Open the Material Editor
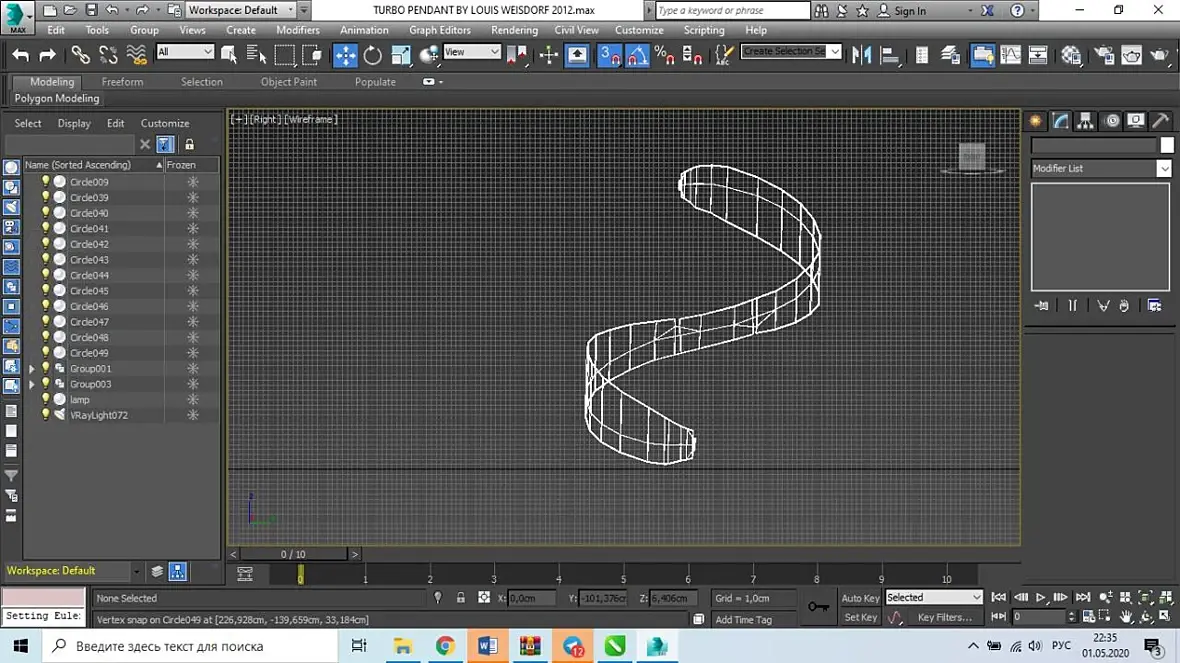The image size is (1180, 663). [1071, 55]
